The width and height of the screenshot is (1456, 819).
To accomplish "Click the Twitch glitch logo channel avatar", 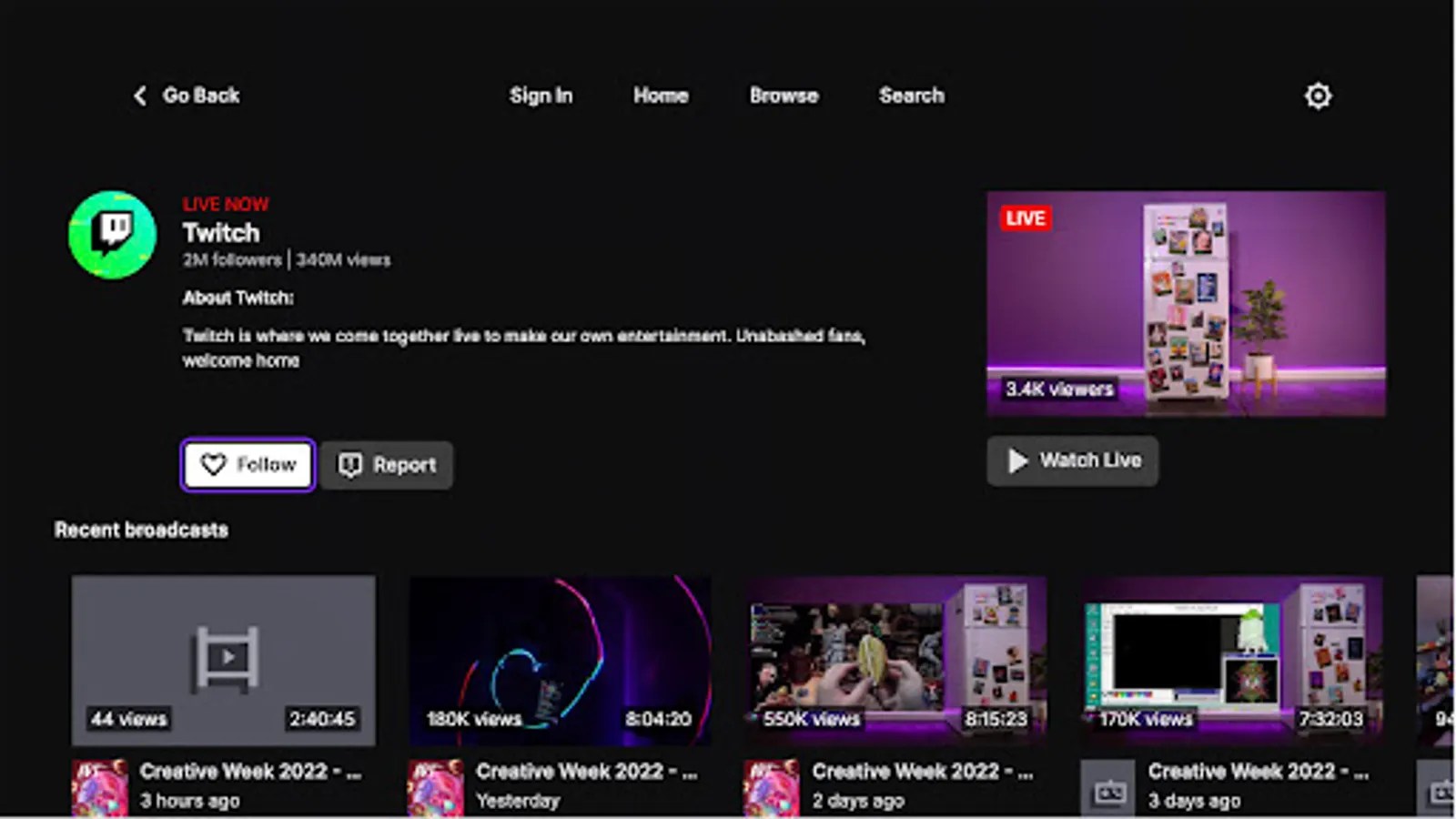I will [x=111, y=234].
